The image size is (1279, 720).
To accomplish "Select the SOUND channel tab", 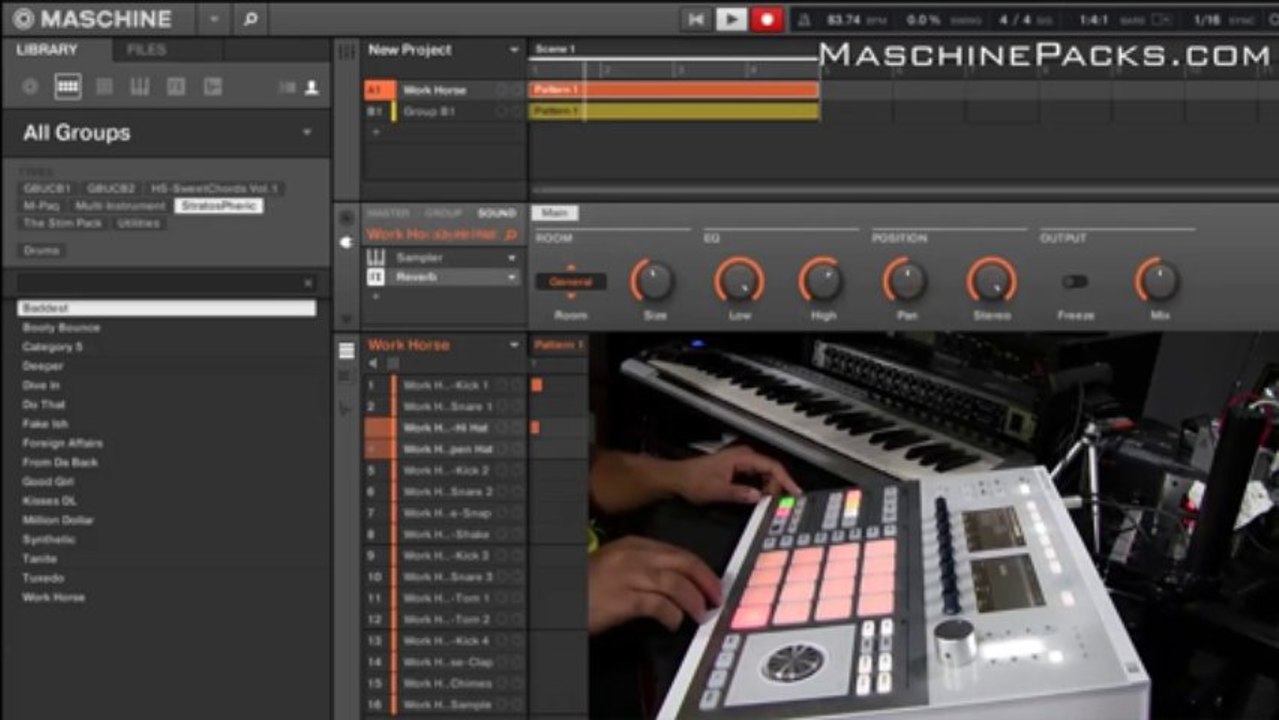I will pos(497,213).
